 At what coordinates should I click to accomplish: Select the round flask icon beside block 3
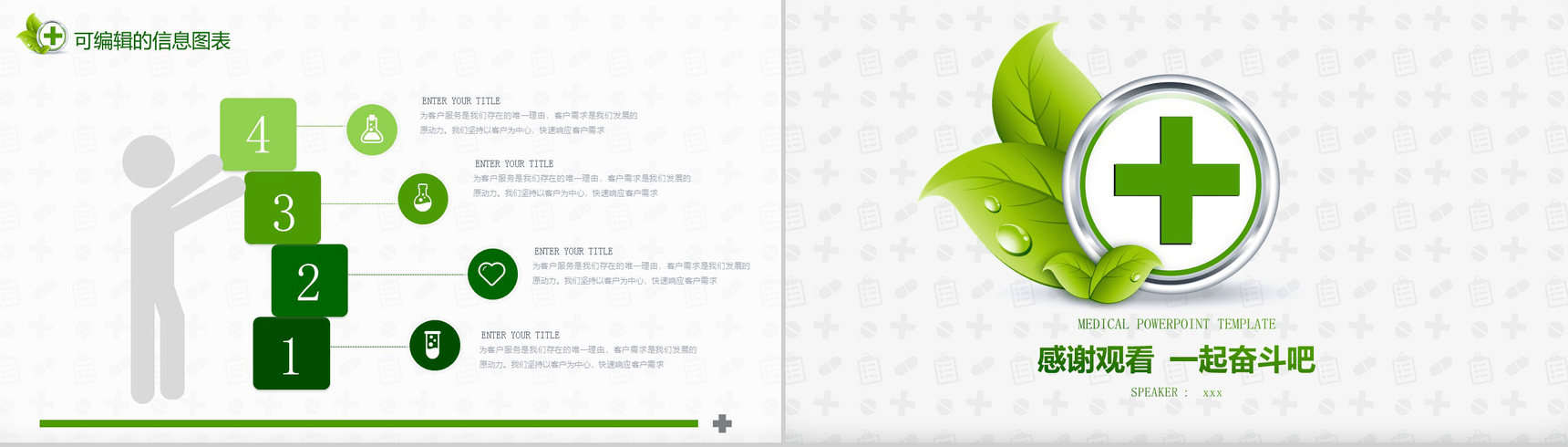pyautogui.click(x=423, y=198)
